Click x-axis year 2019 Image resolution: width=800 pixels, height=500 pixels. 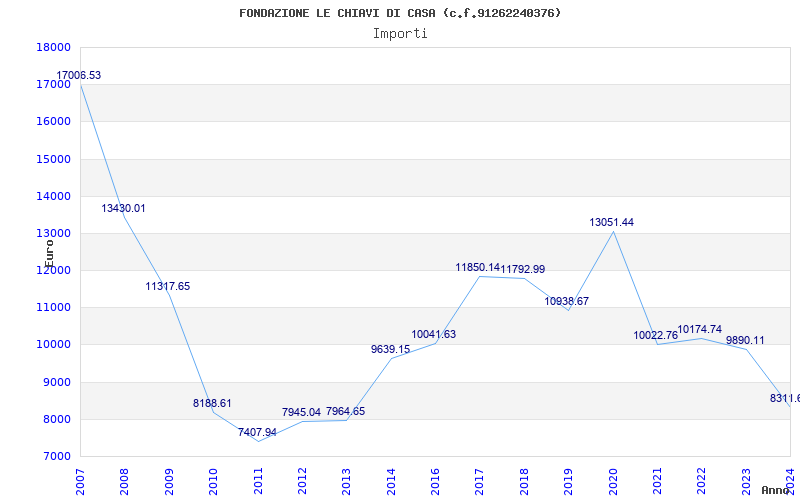(x=568, y=481)
